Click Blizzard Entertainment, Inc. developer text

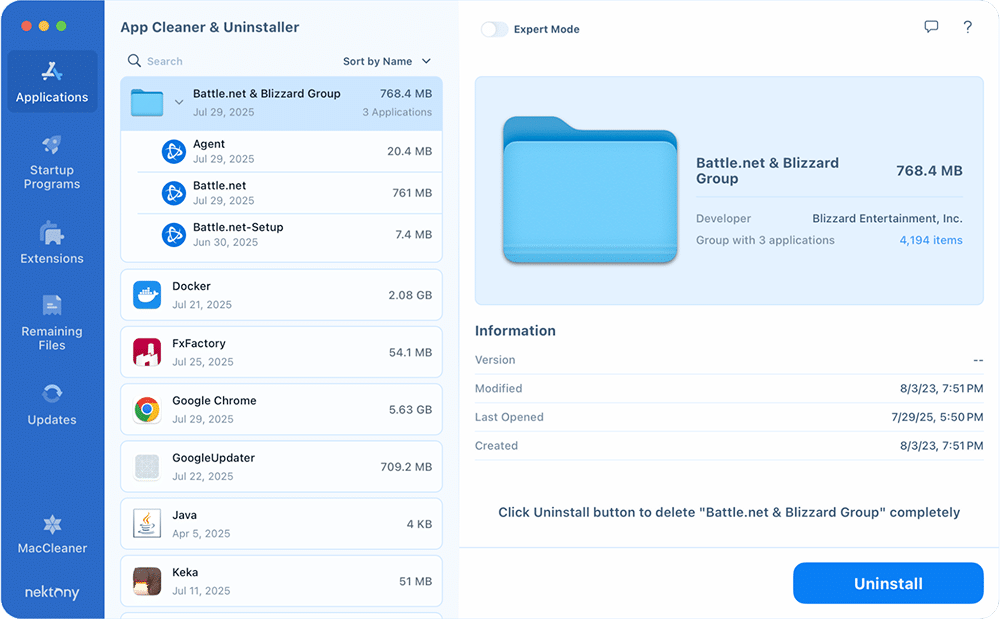point(887,219)
